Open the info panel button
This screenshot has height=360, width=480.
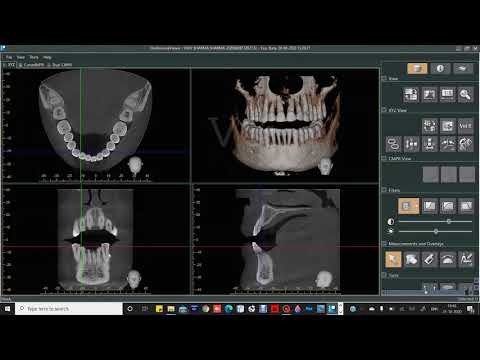440,69
